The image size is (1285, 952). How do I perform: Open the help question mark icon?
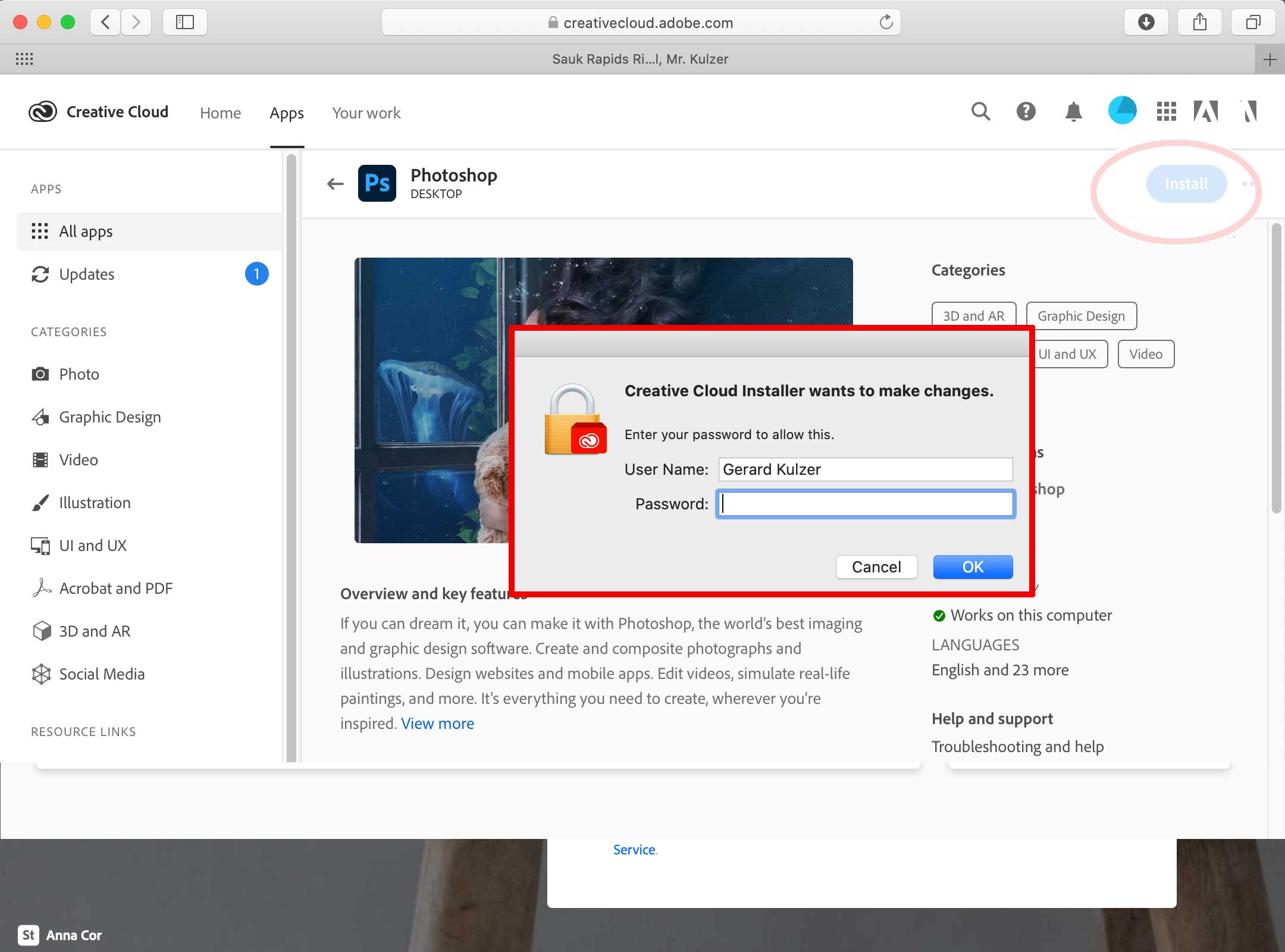[x=1026, y=111]
